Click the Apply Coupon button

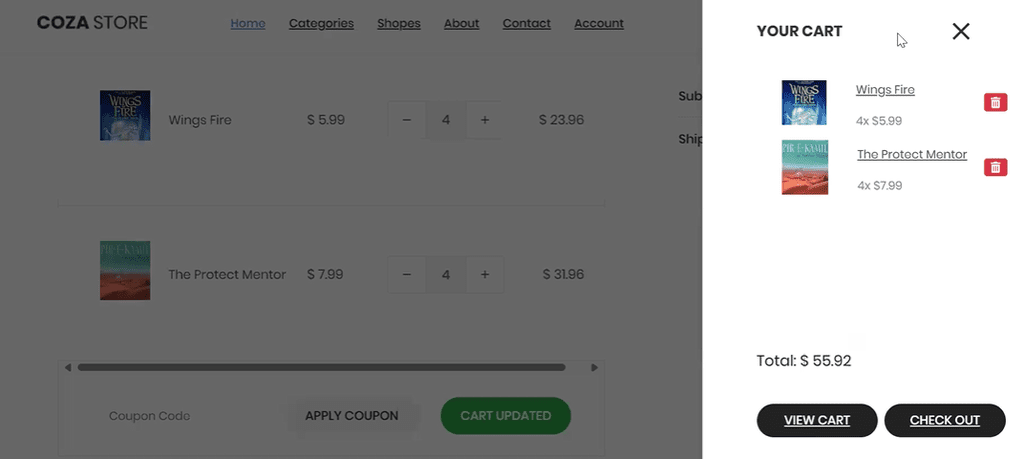[x=351, y=416]
